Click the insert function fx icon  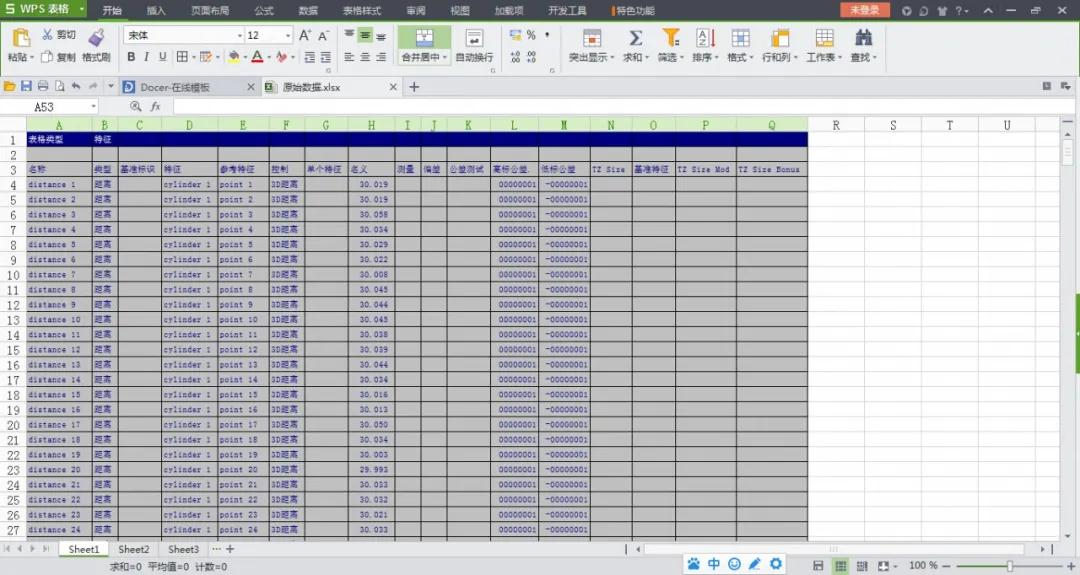point(156,106)
